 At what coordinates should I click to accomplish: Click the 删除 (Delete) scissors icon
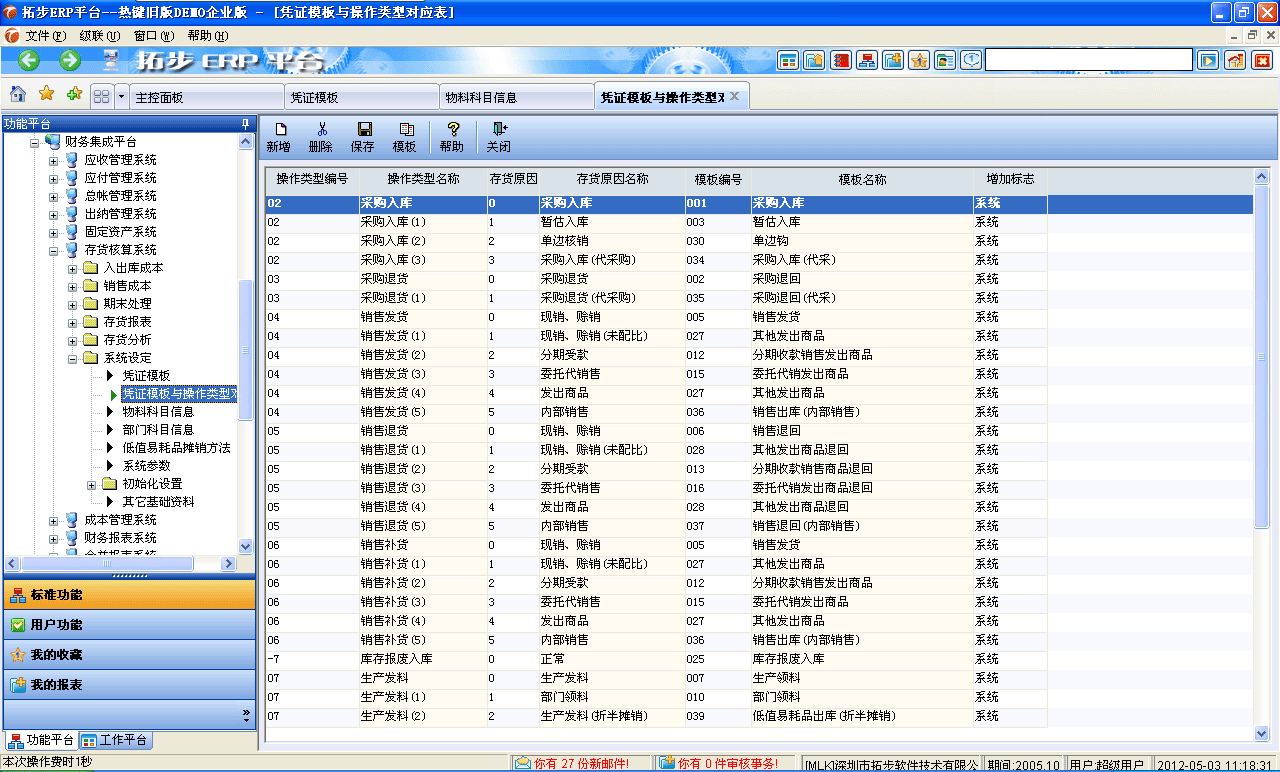(321, 136)
